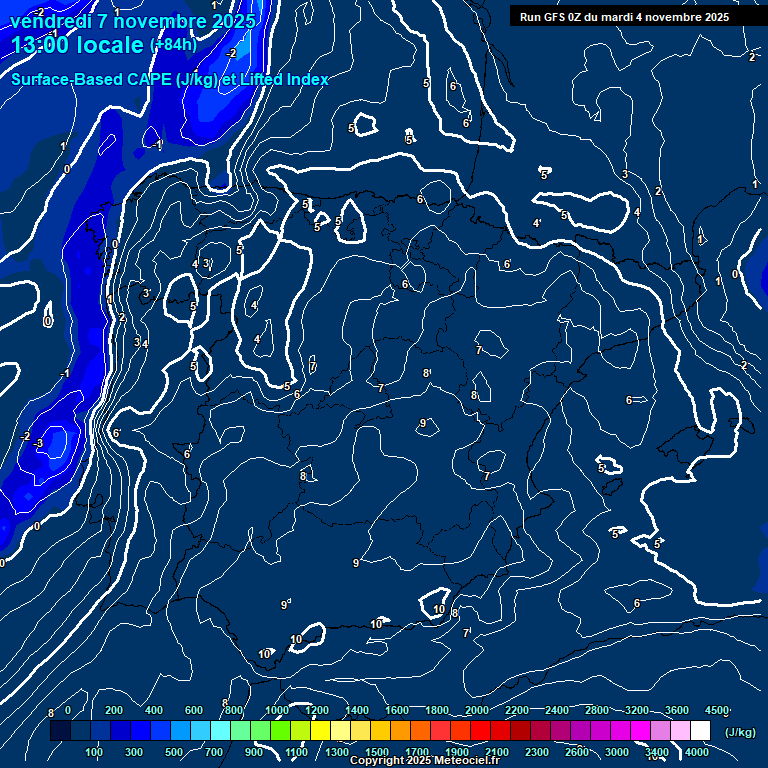Click the date text 'vendredi 7 novembre 2025'
The height and width of the screenshot is (768, 768).
click(133, 21)
